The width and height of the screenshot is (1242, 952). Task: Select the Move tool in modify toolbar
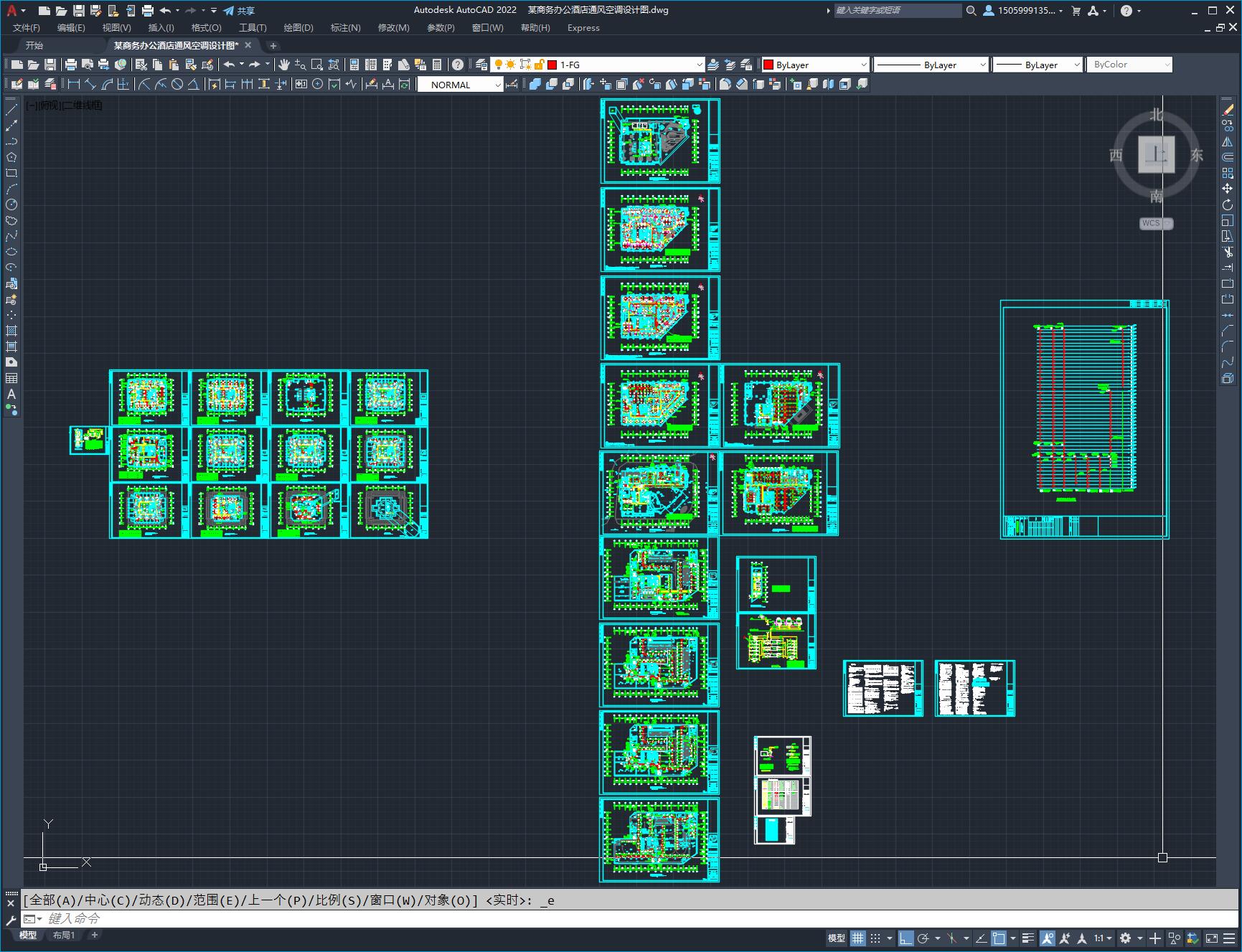click(x=1228, y=189)
